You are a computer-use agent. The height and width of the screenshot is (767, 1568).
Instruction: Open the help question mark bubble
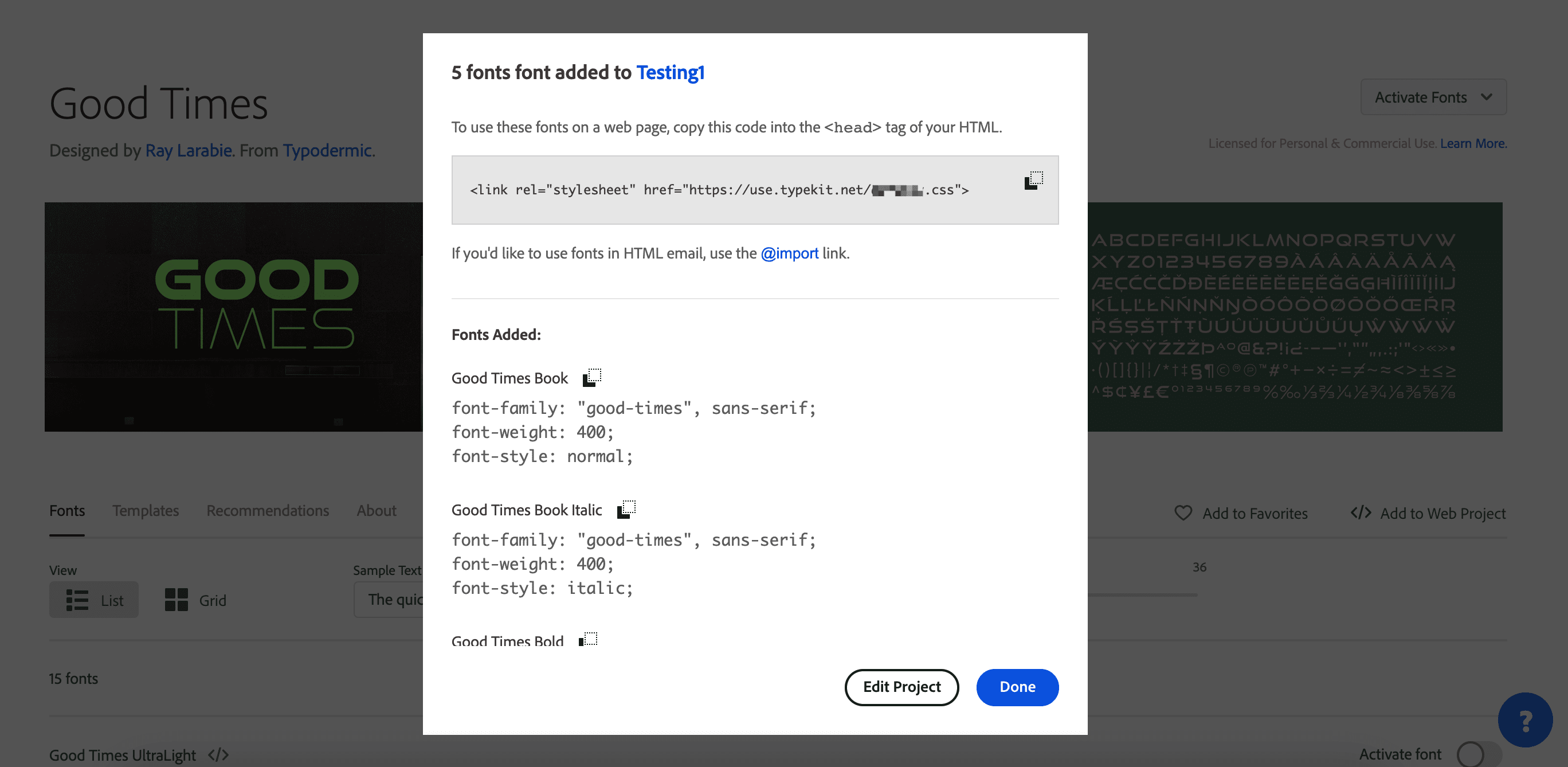tap(1525, 720)
